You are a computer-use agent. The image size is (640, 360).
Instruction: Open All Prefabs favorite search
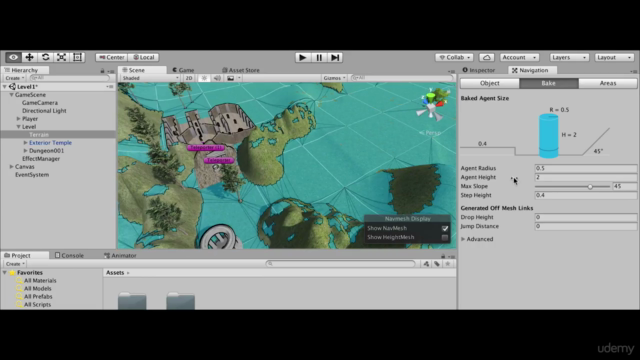pyautogui.click(x=38, y=296)
